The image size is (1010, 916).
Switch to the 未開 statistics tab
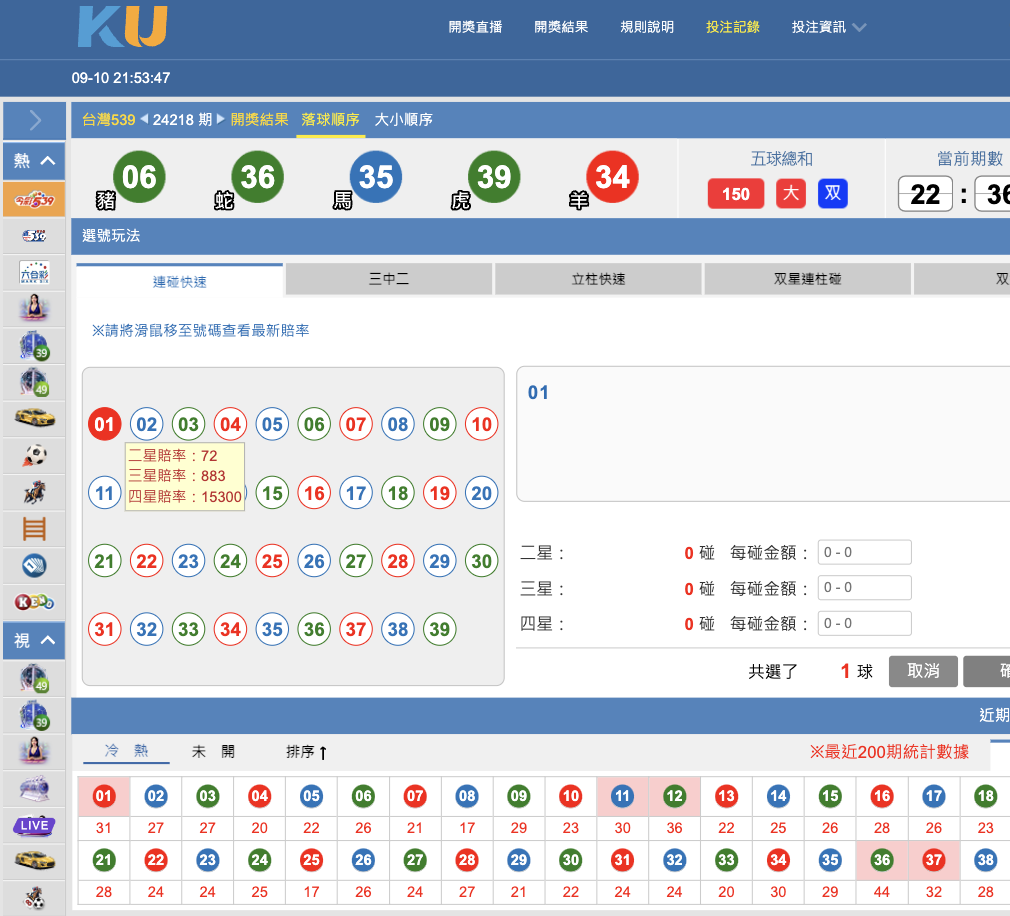pos(213,752)
